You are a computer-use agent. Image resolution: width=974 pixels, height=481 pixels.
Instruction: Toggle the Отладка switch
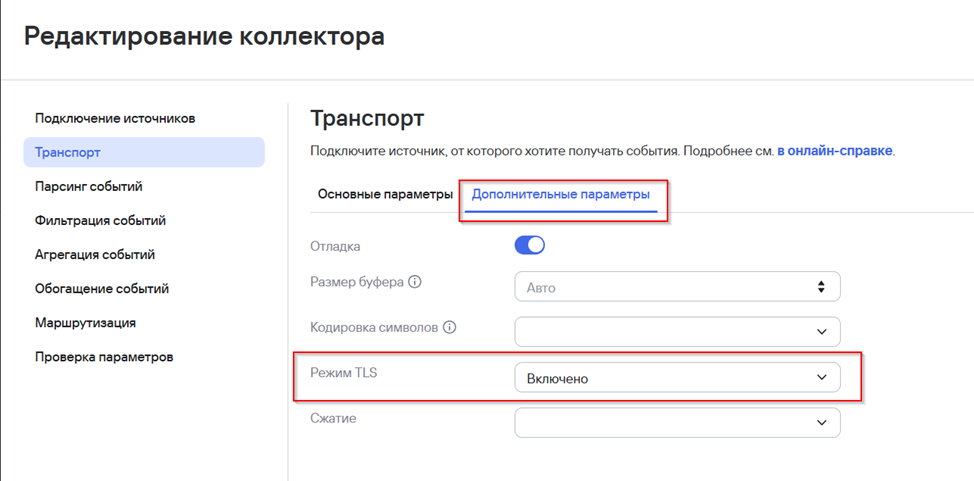click(529, 245)
